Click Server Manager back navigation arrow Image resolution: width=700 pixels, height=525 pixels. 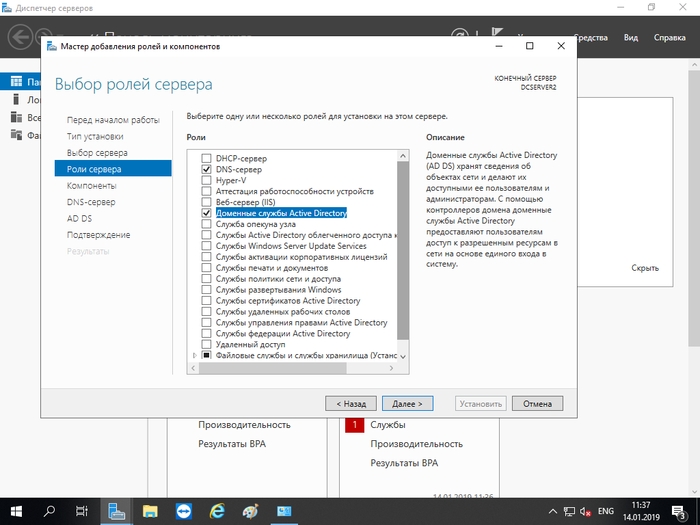click(20, 37)
